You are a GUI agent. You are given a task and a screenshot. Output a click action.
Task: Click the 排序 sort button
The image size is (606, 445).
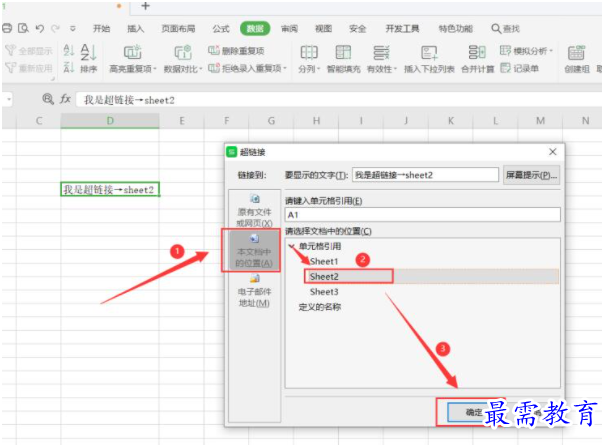[89, 58]
